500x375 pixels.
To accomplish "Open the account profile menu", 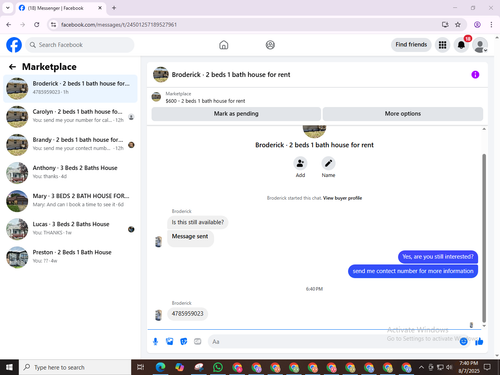I will click(480, 45).
